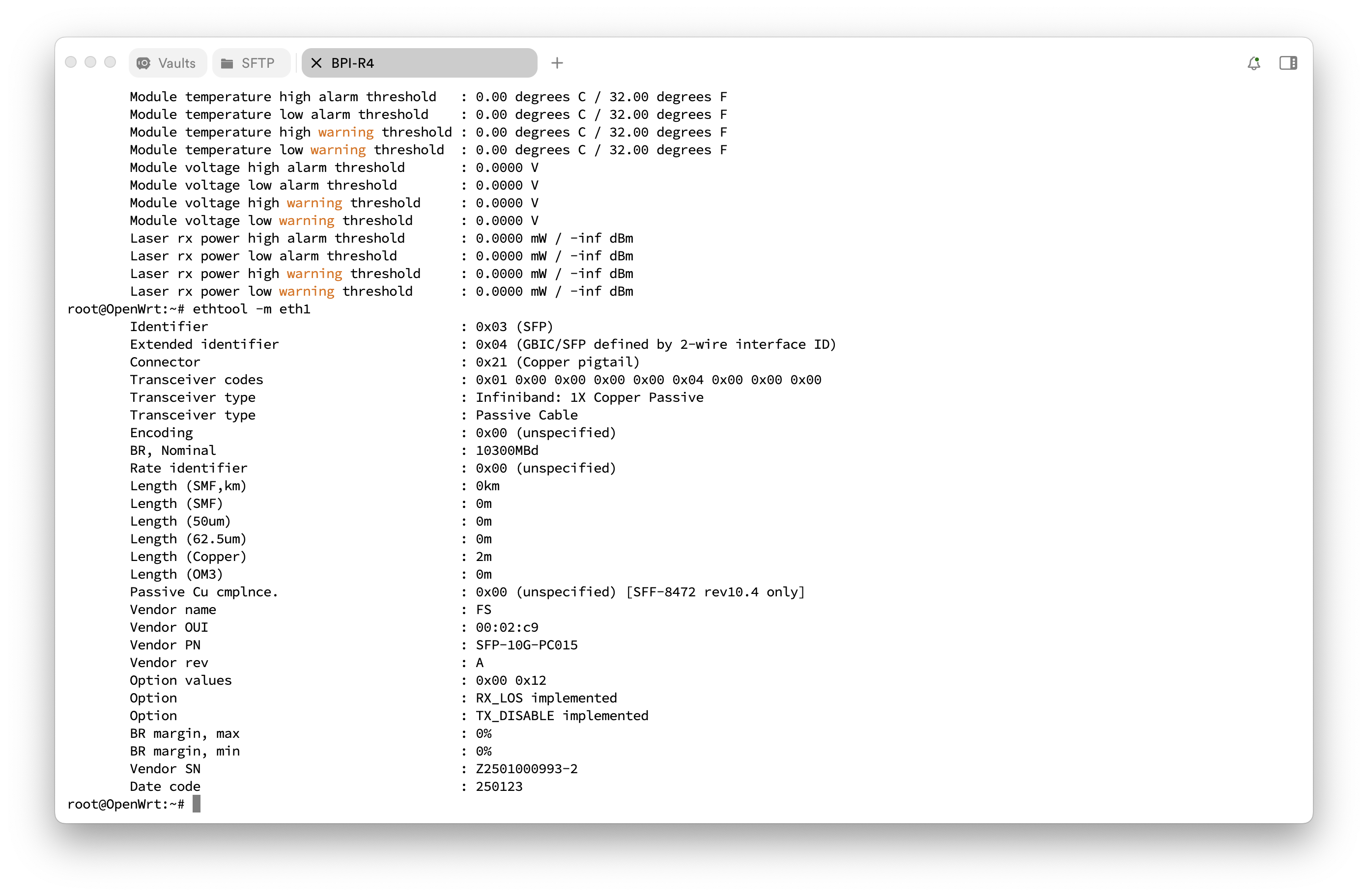Click the orange 'warning' in voltage high line
1368x896 pixels.
click(314, 203)
